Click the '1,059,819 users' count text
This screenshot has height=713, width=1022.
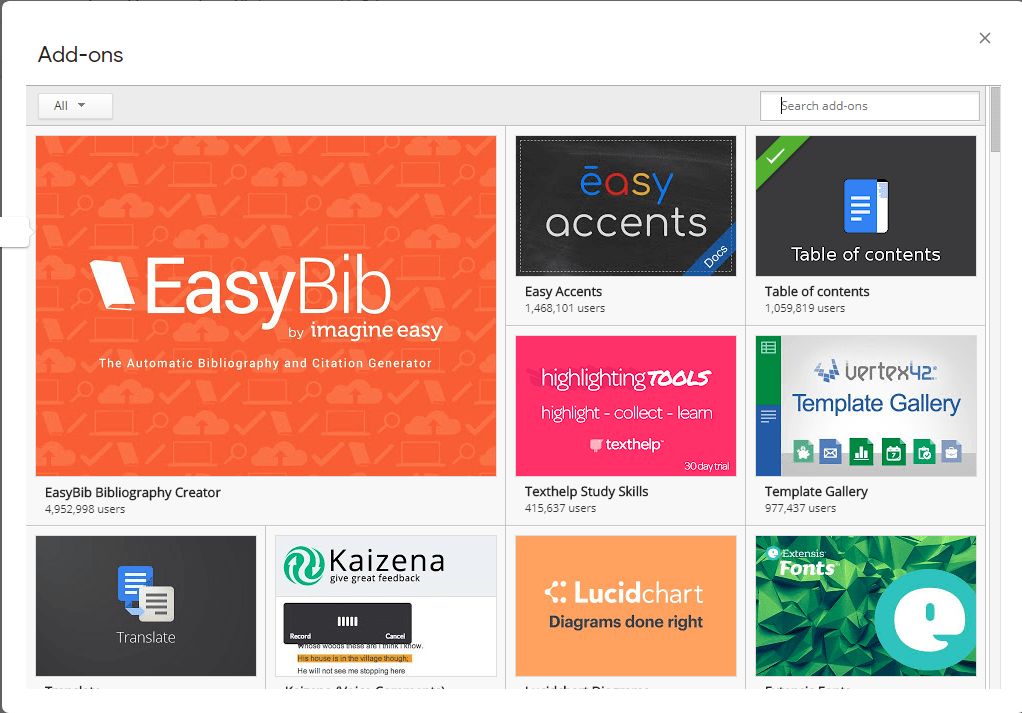tap(804, 308)
